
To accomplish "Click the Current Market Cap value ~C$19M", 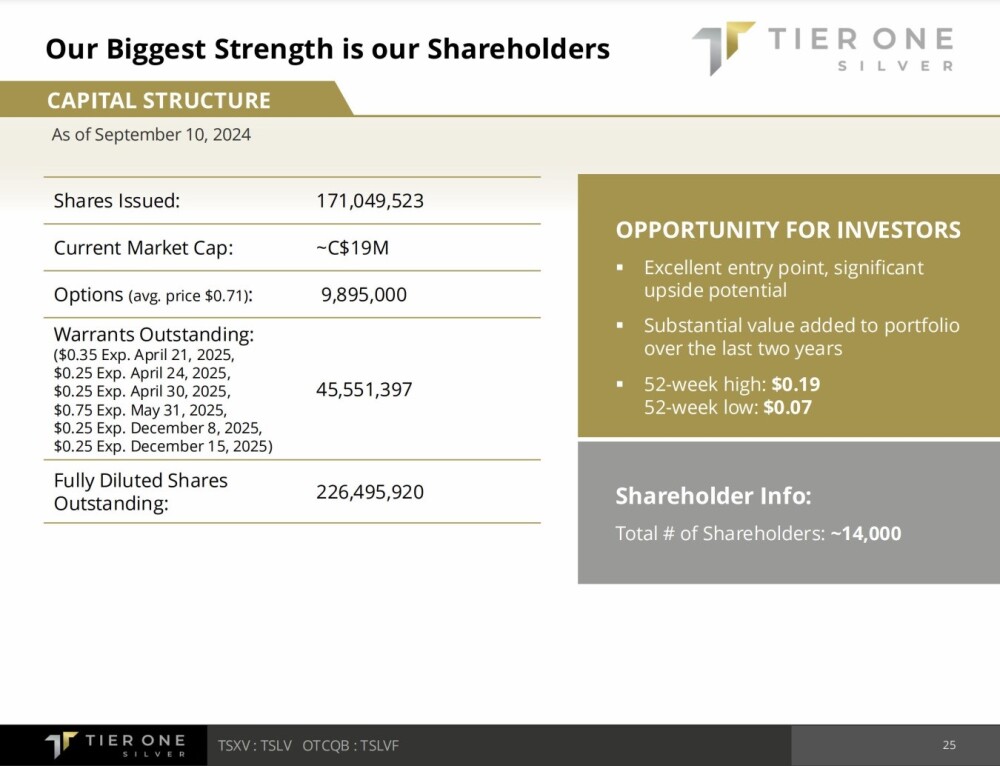I will coord(352,248).
